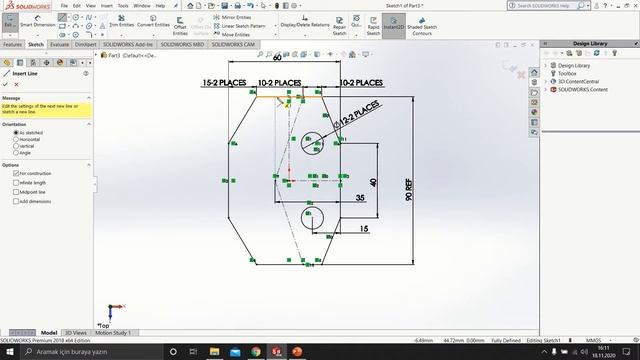This screenshot has height=360, width=640.
Task: Click the Repair Sketch tool
Action: tap(339, 26)
